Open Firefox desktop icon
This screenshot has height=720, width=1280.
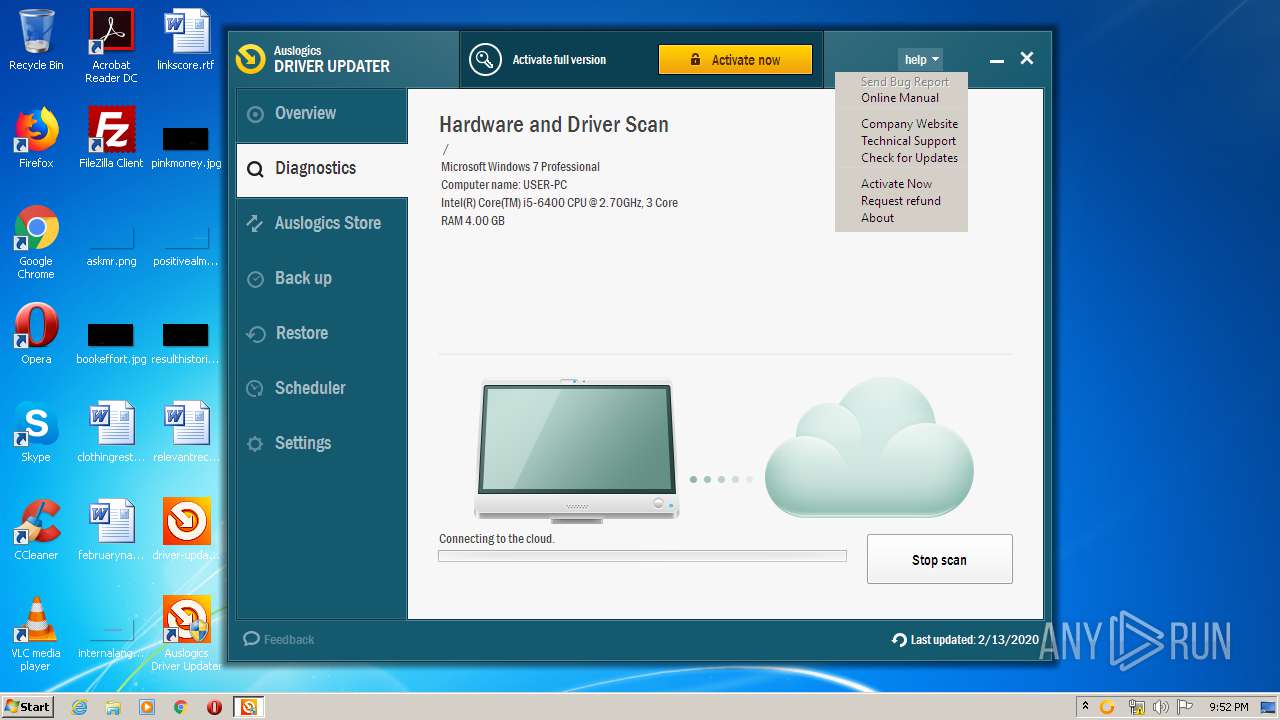pos(36,138)
